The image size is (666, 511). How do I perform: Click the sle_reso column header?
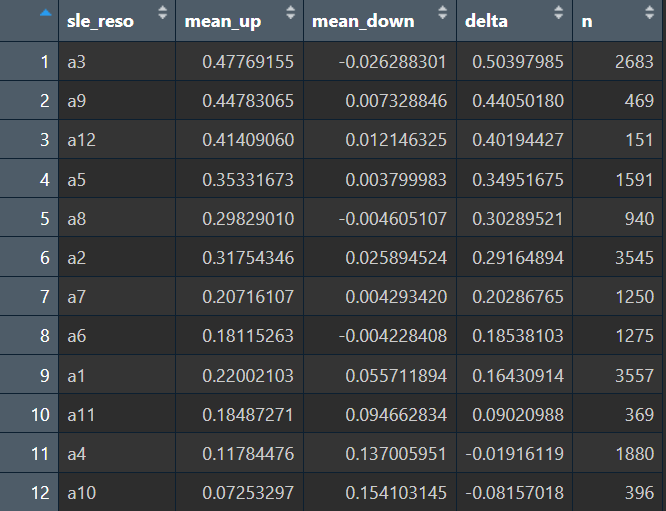point(117,20)
